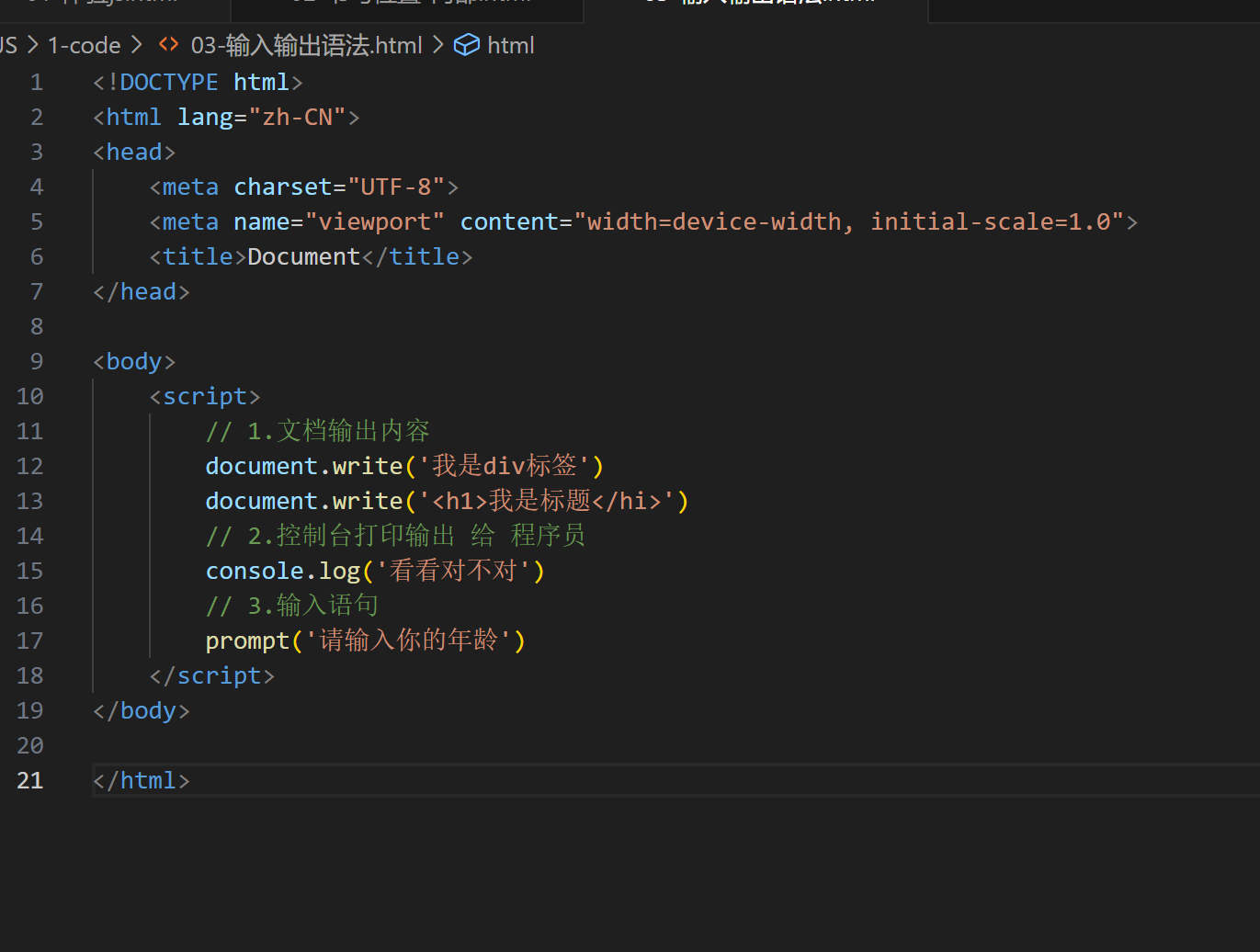Click the orange HTML file icon in breadcrumb
The image size is (1260, 952).
(168, 44)
